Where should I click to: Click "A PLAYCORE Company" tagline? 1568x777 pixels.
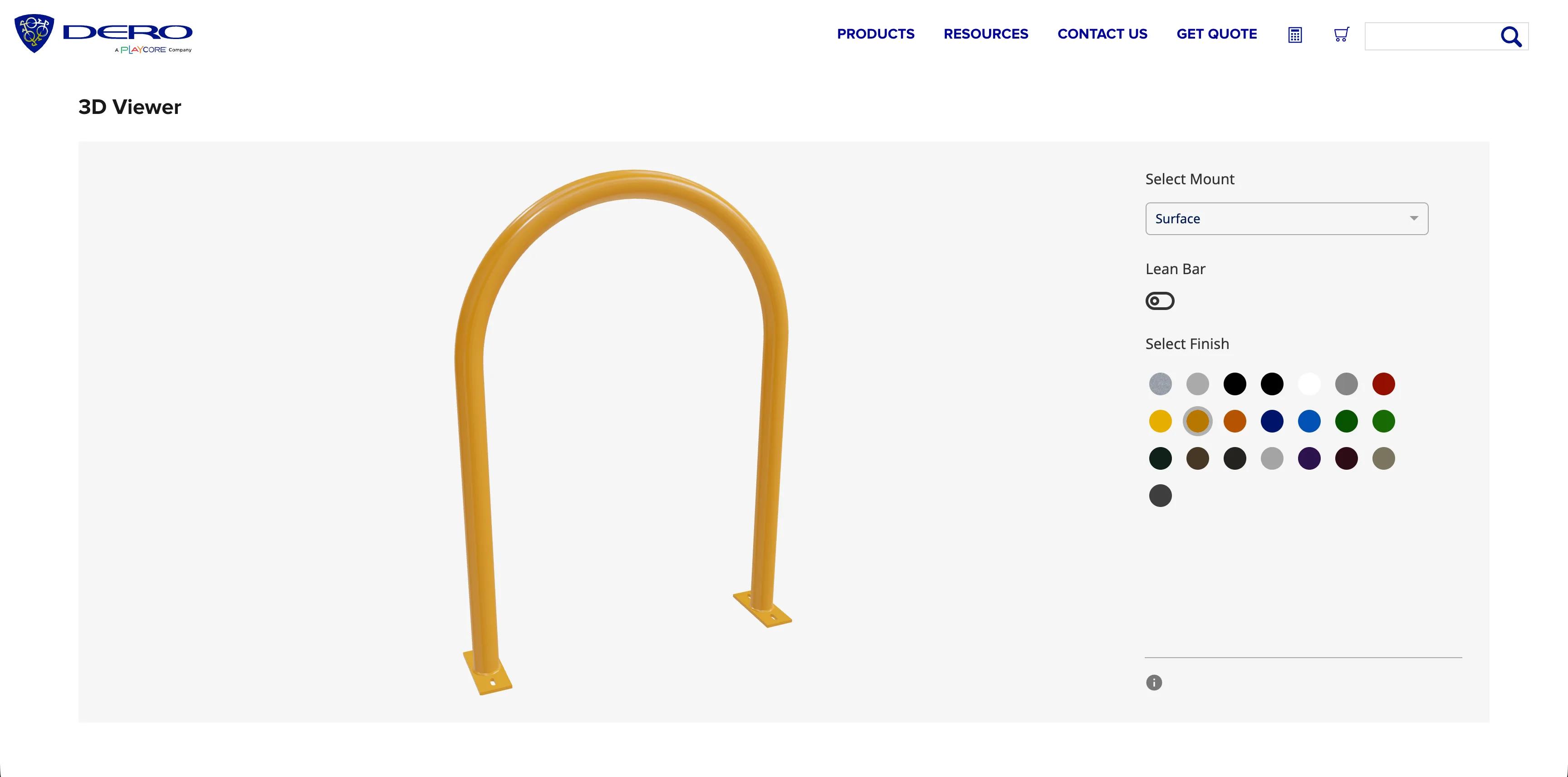point(153,50)
